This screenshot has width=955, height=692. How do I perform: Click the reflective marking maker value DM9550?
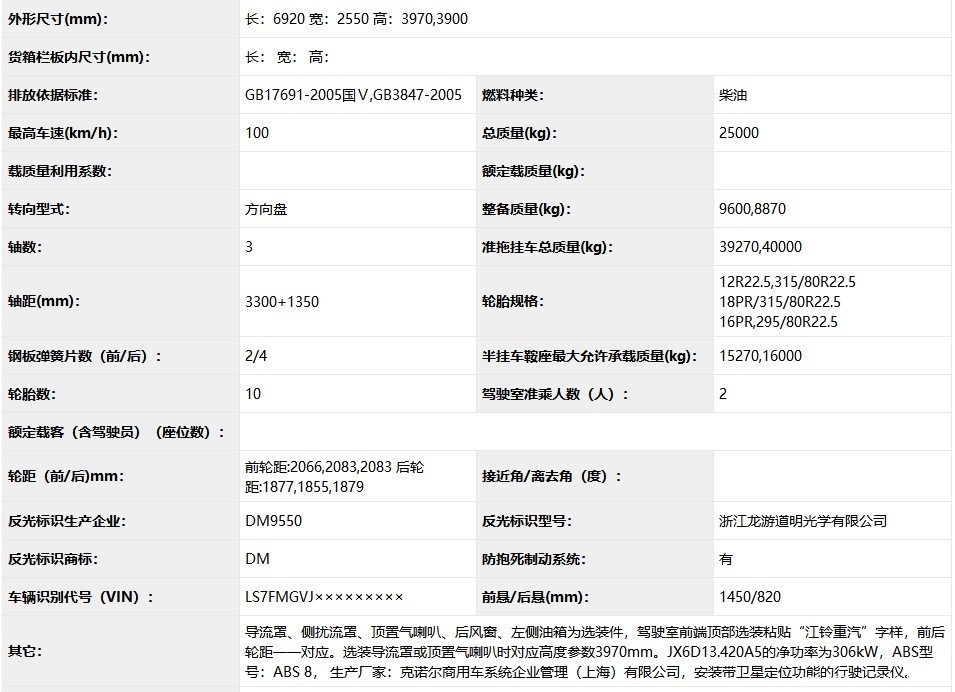click(273, 521)
